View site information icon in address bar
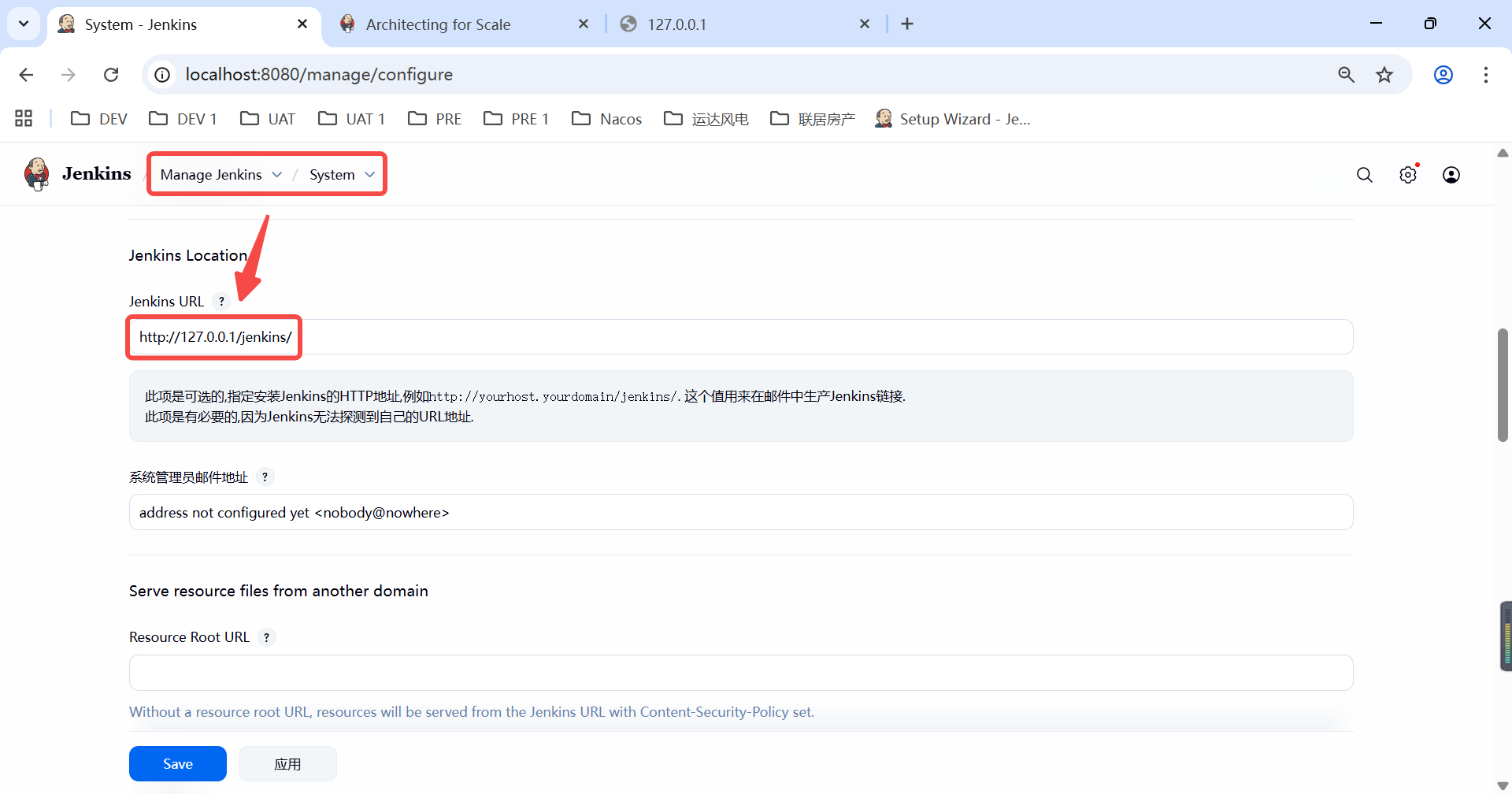 pyautogui.click(x=162, y=75)
